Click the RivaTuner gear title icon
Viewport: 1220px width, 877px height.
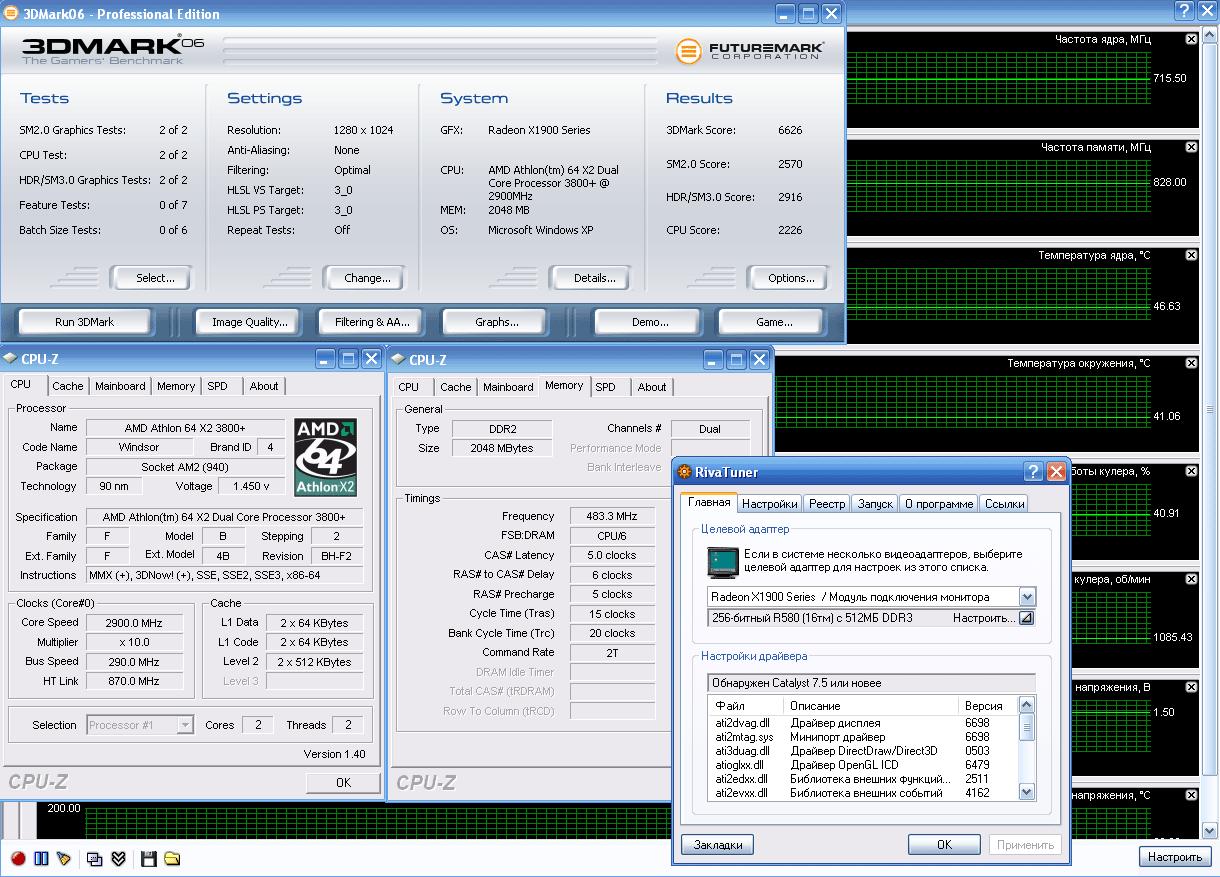pos(685,472)
